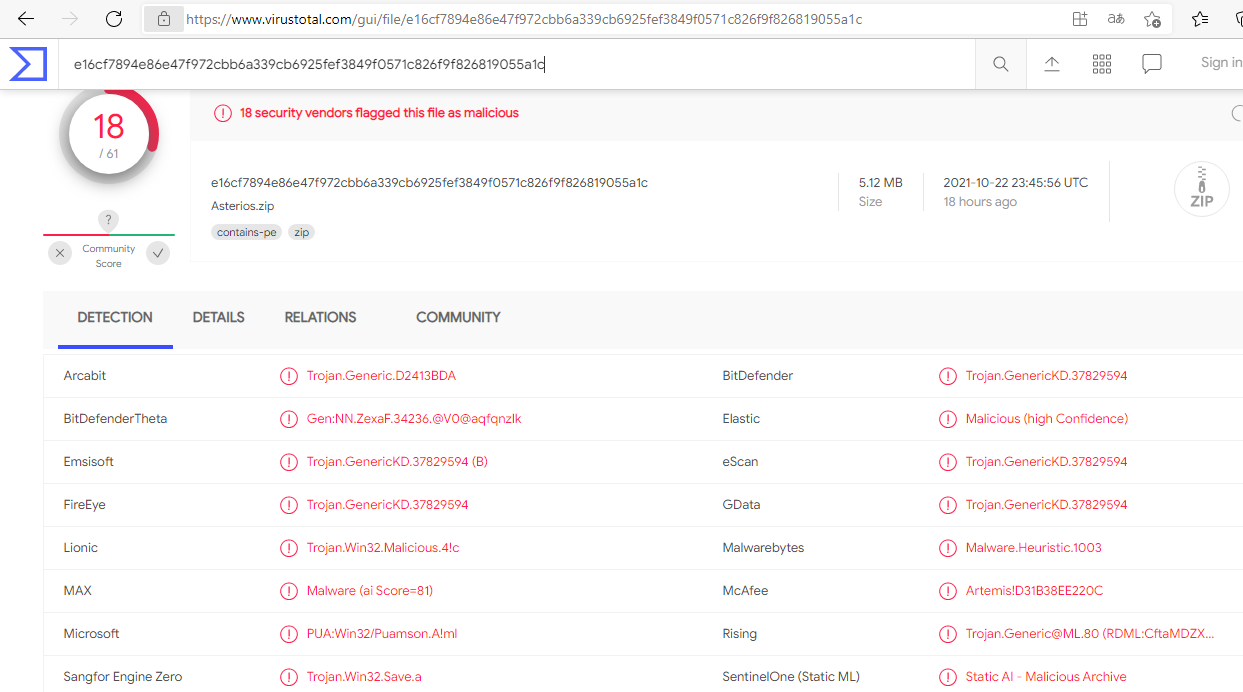This screenshot has height=692, width=1243.
Task: Open the browser apps/collections grid icon
Action: tap(1080, 19)
